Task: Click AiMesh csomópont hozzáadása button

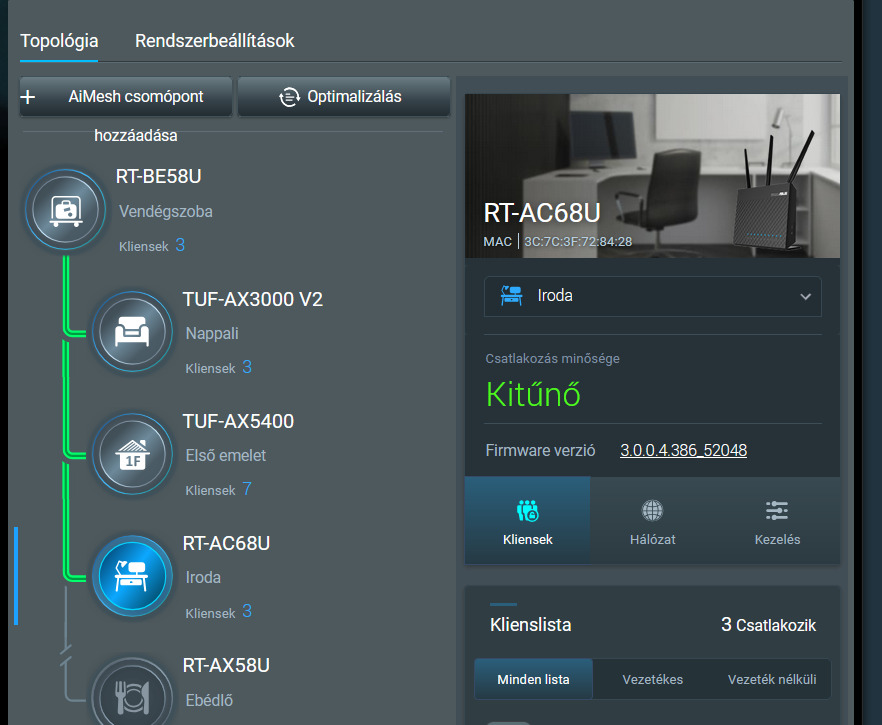Action: click(126, 97)
